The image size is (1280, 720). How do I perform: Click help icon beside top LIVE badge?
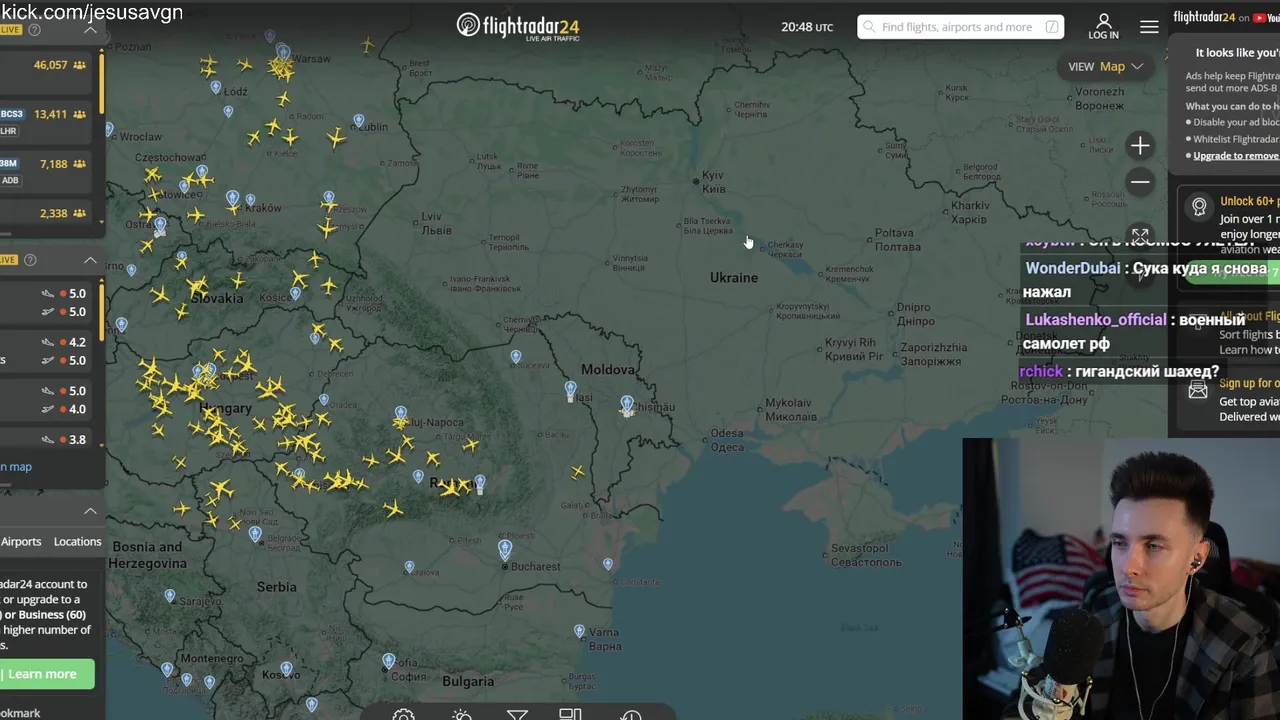(x=34, y=30)
